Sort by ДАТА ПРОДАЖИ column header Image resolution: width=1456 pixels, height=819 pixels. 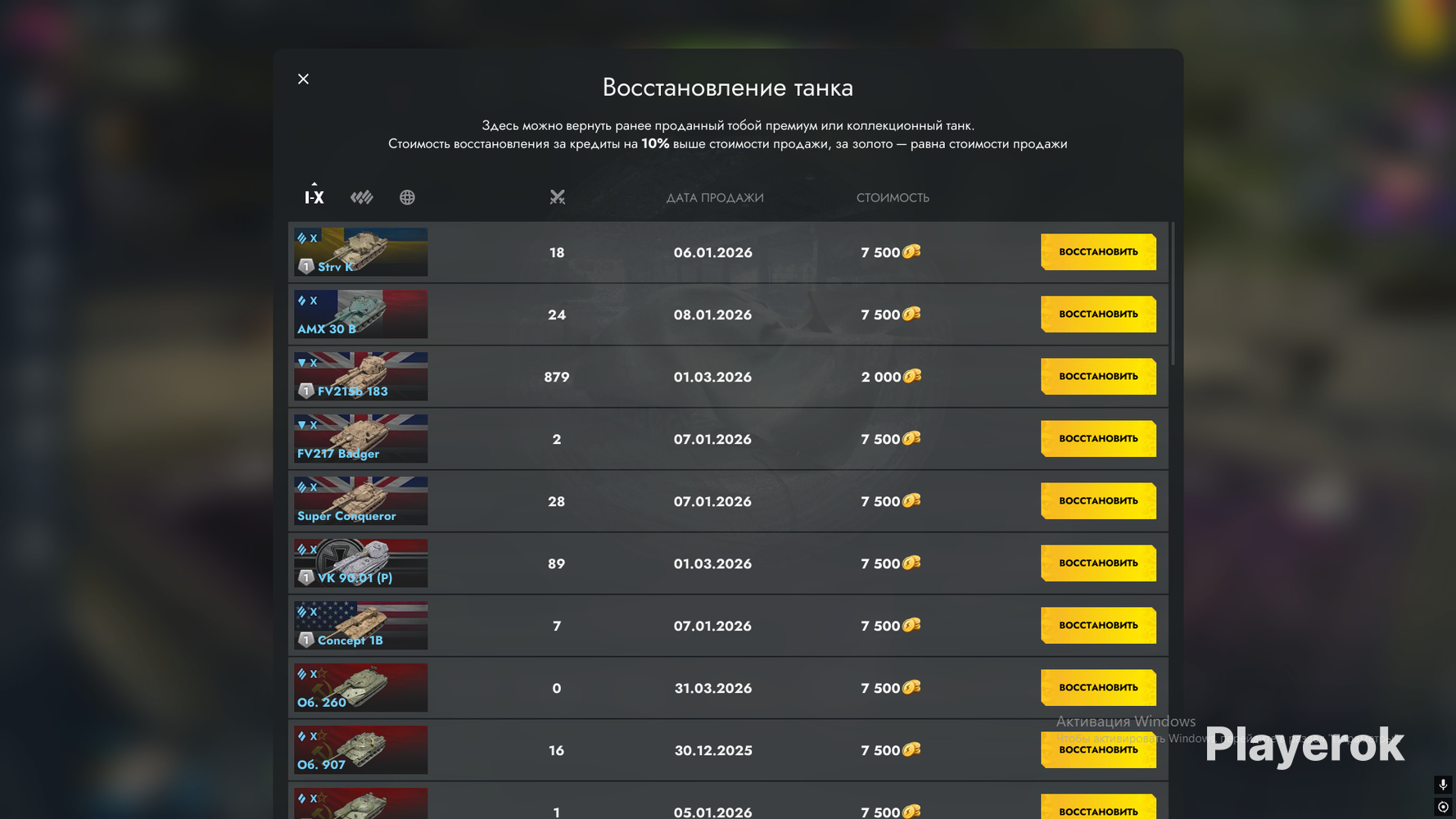click(715, 197)
